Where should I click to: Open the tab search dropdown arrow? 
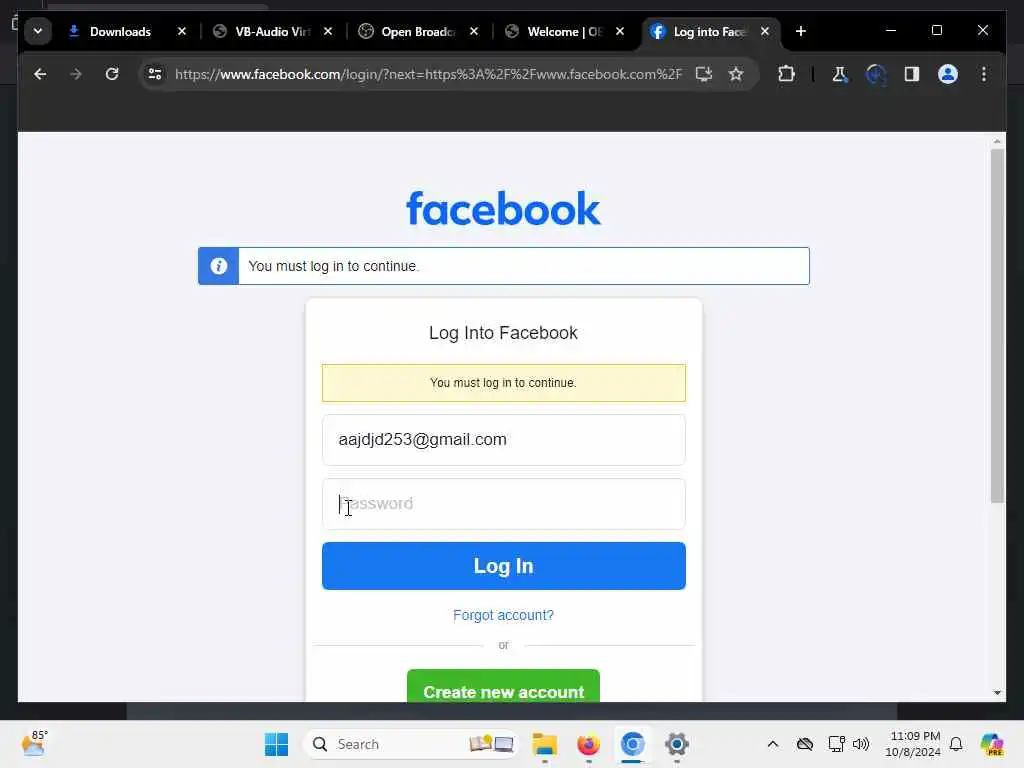(38, 31)
